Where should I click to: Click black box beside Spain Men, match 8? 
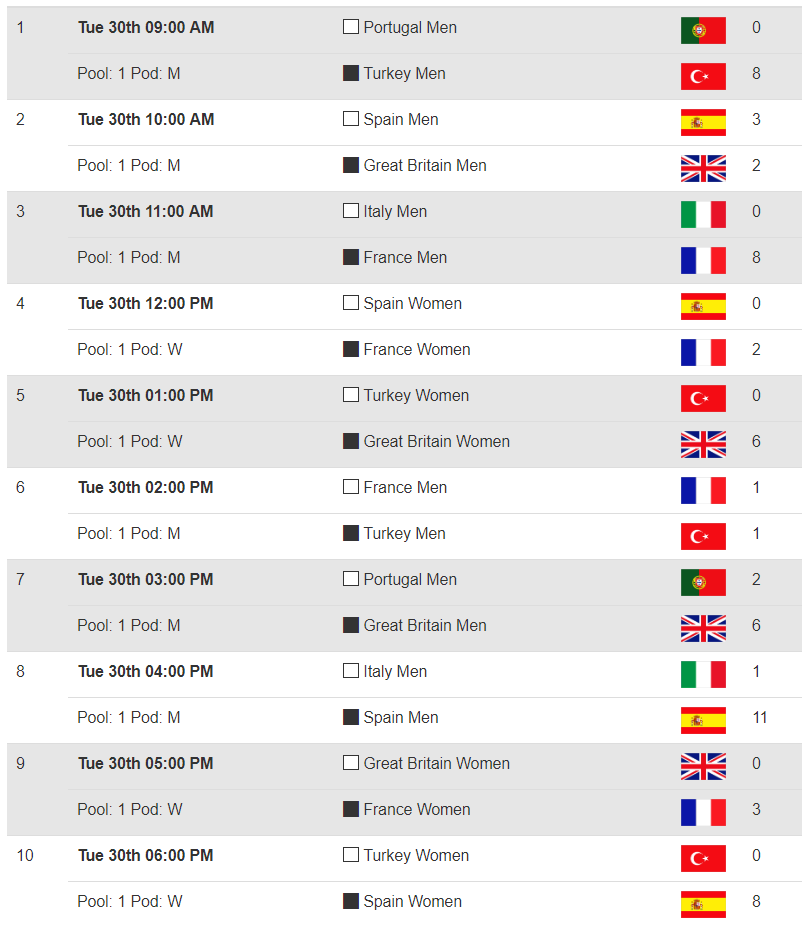351,717
